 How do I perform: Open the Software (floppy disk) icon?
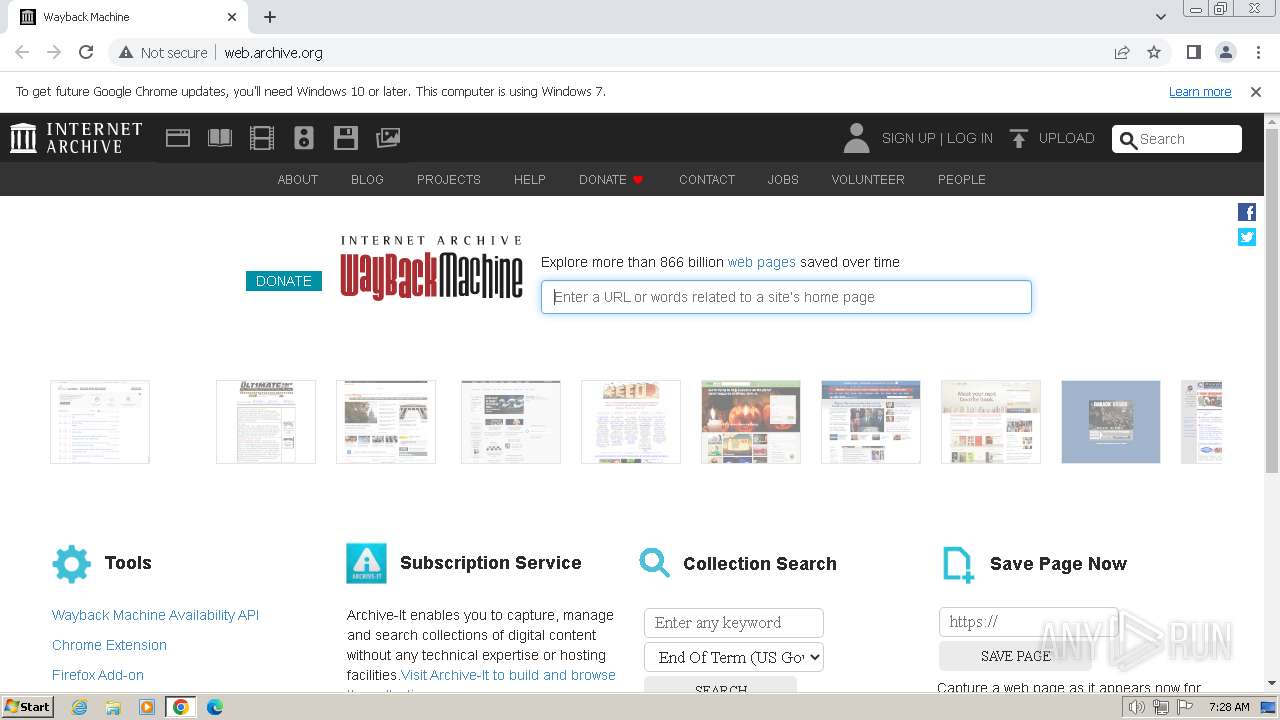346,138
